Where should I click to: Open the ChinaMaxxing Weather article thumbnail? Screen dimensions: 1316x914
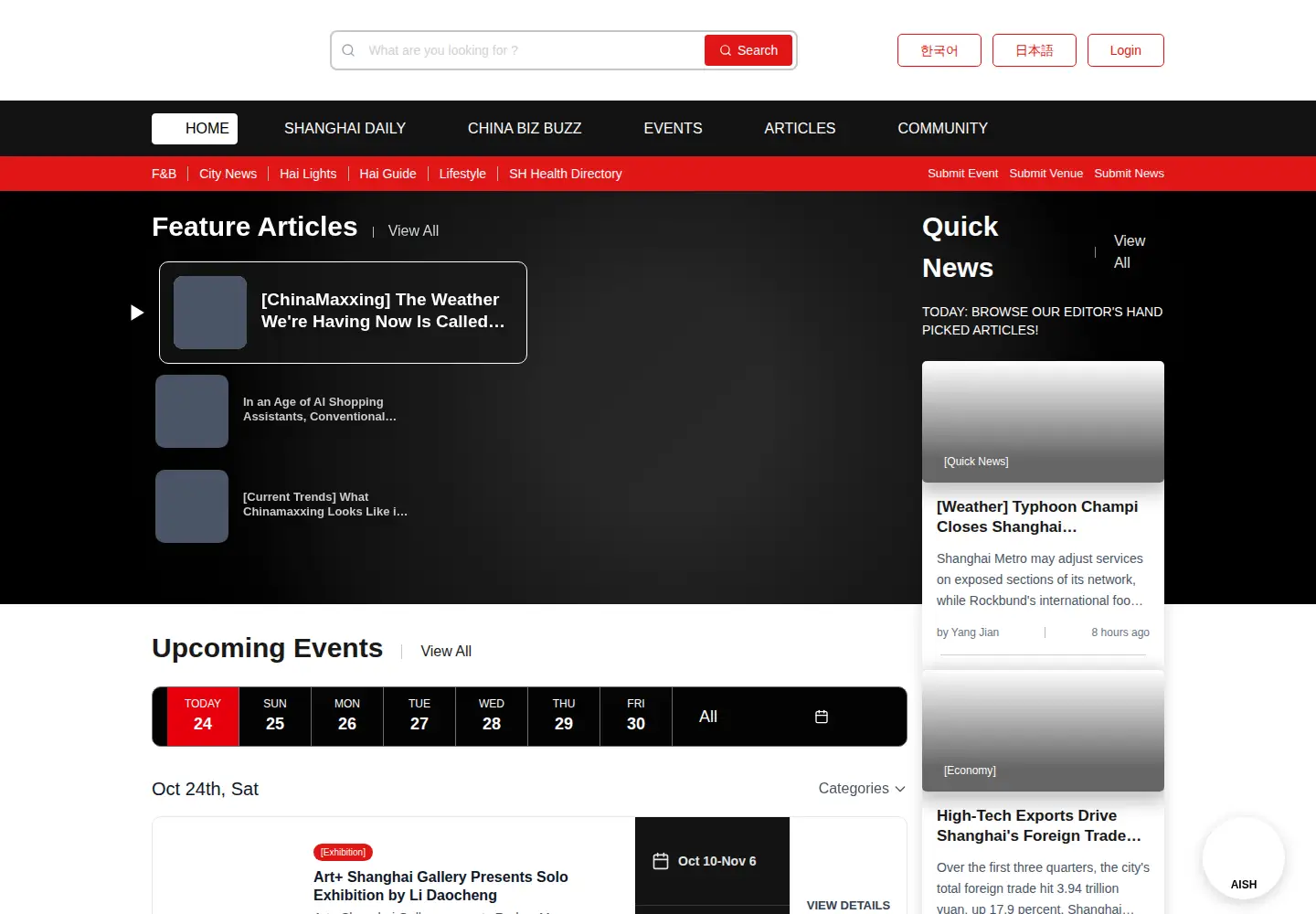(x=210, y=313)
